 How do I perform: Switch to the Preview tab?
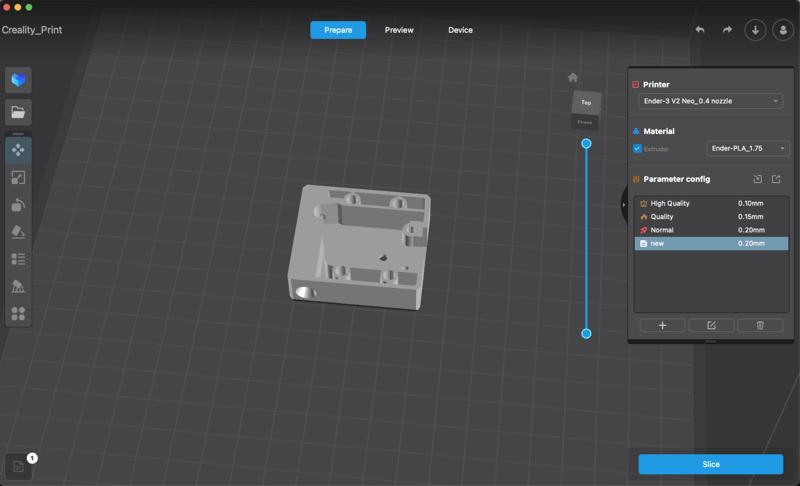point(399,30)
